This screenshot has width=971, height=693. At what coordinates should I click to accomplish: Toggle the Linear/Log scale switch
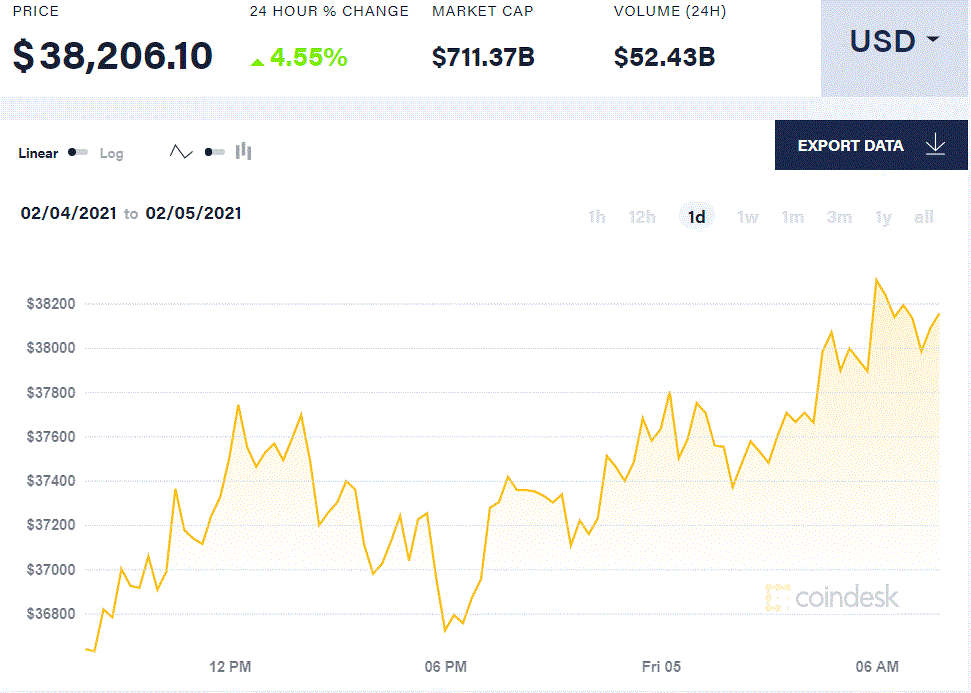click(x=78, y=153)
